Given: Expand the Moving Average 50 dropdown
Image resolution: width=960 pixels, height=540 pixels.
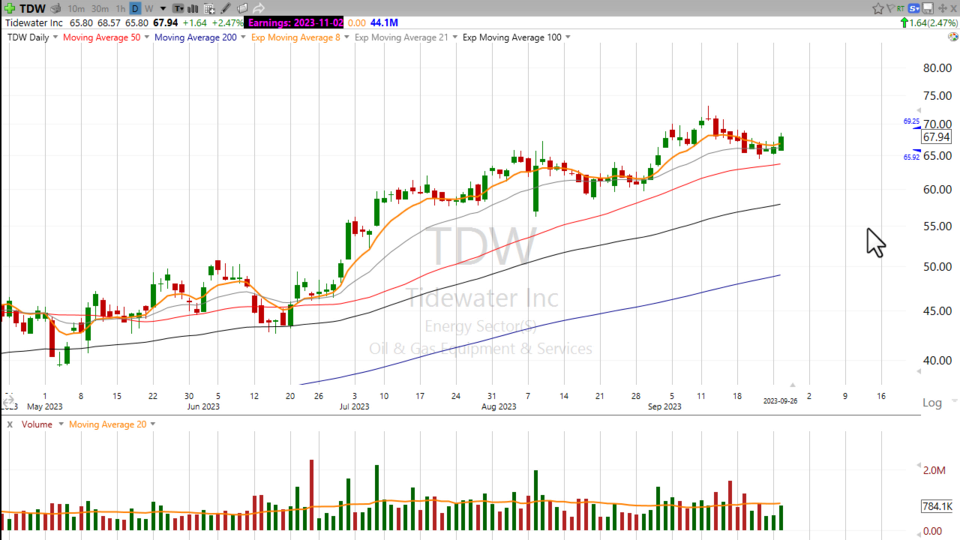Looking at the screenshot, I should pyautogui.click(x=146, y=37).
